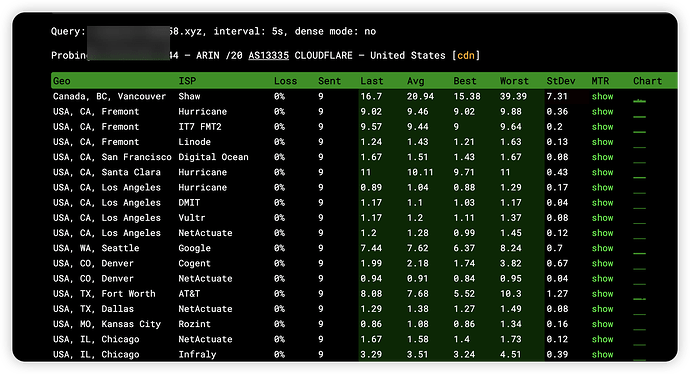The width and height of the screenshot is (690, 374).
Task: Click the 39.39 worst value for Vancouver
Action: [x=513, y=96]
